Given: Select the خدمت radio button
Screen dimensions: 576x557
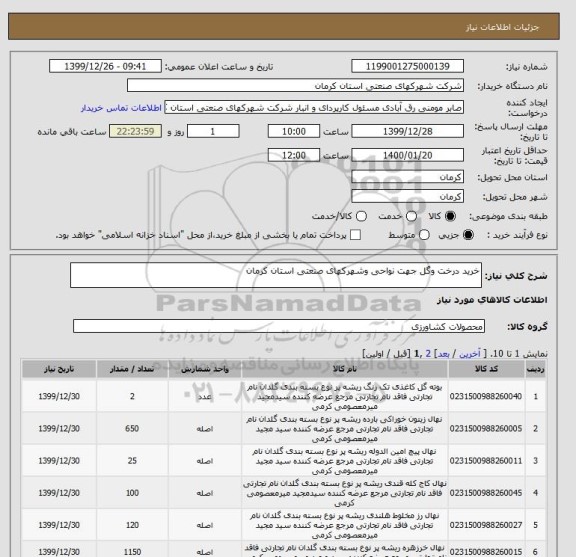Looking at the screenshot, I should pos(411,216).
